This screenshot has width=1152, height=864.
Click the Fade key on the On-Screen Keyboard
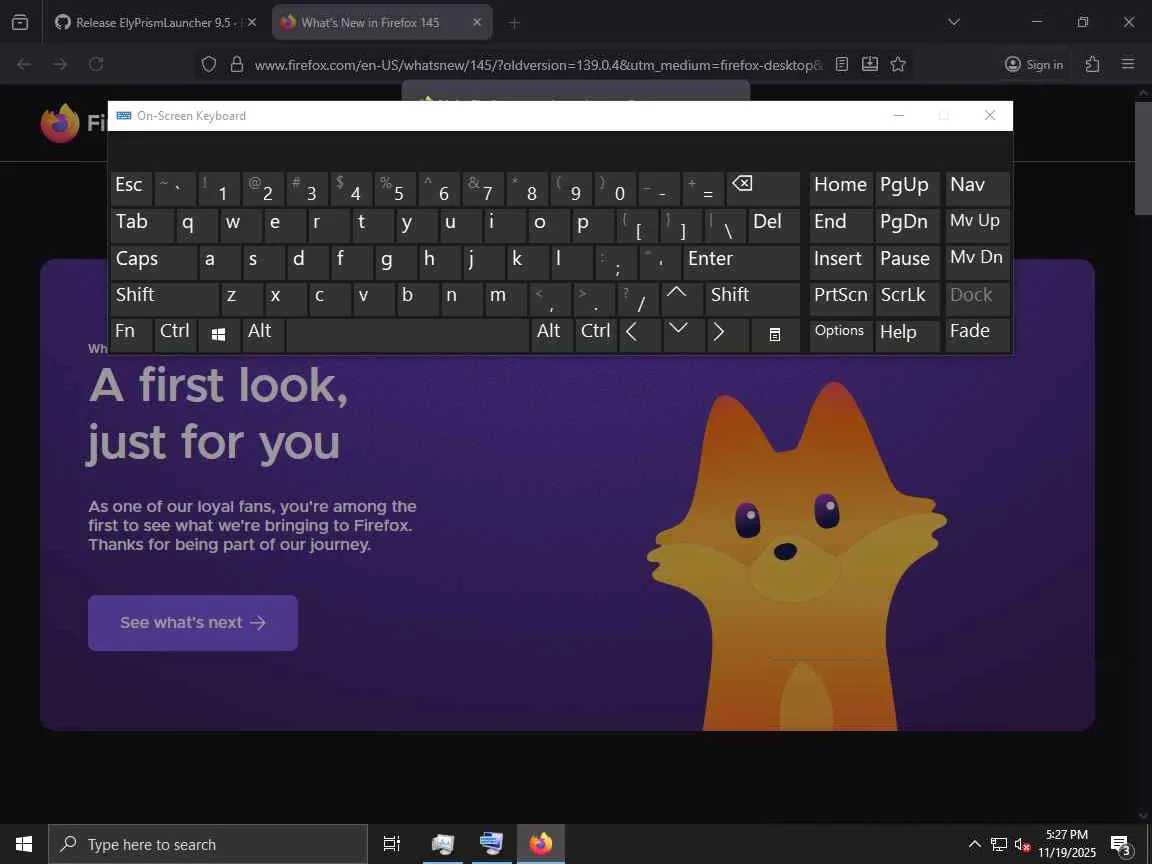coord(978,335)
